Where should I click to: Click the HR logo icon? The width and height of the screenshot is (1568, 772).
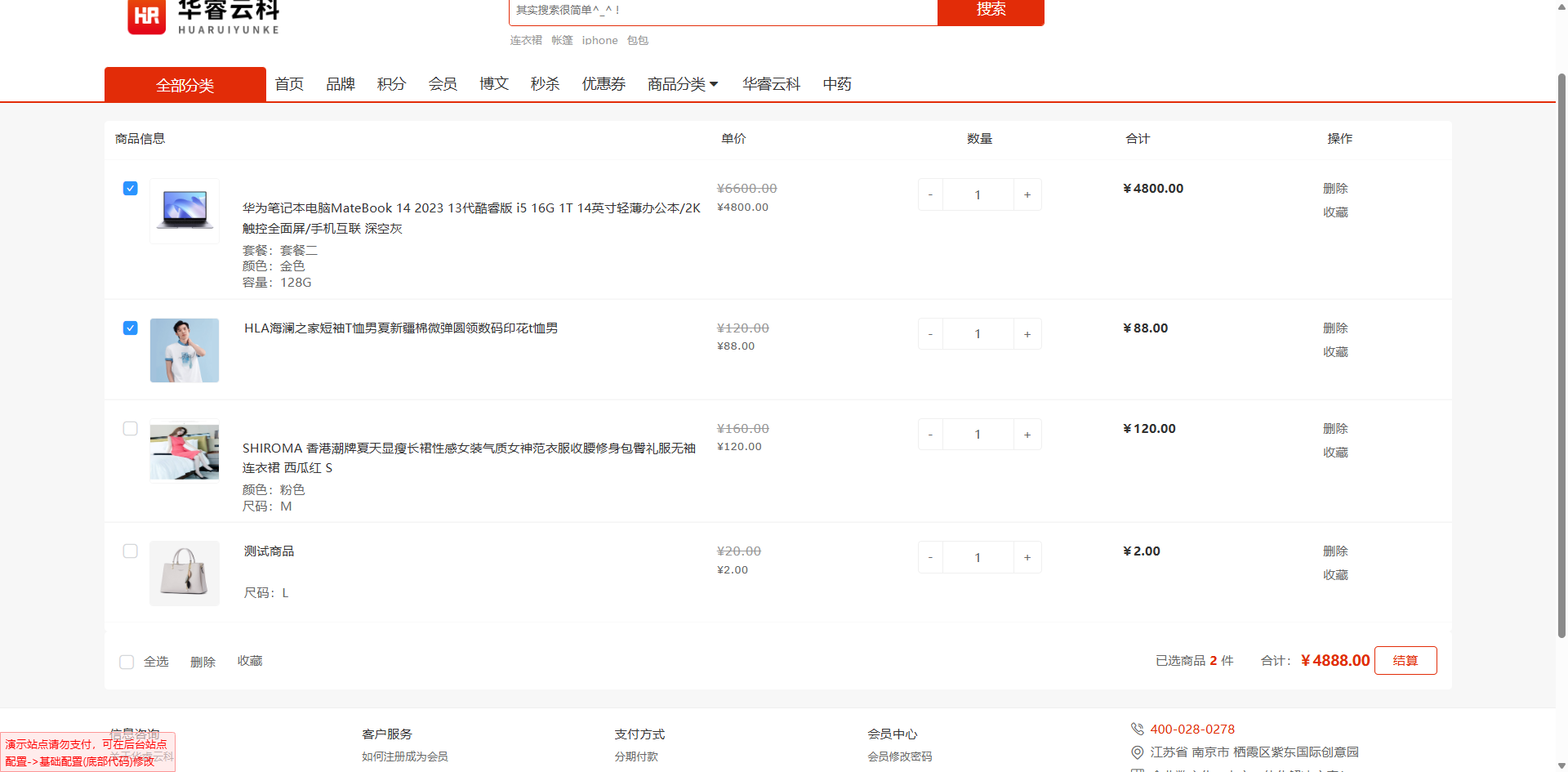147,16
